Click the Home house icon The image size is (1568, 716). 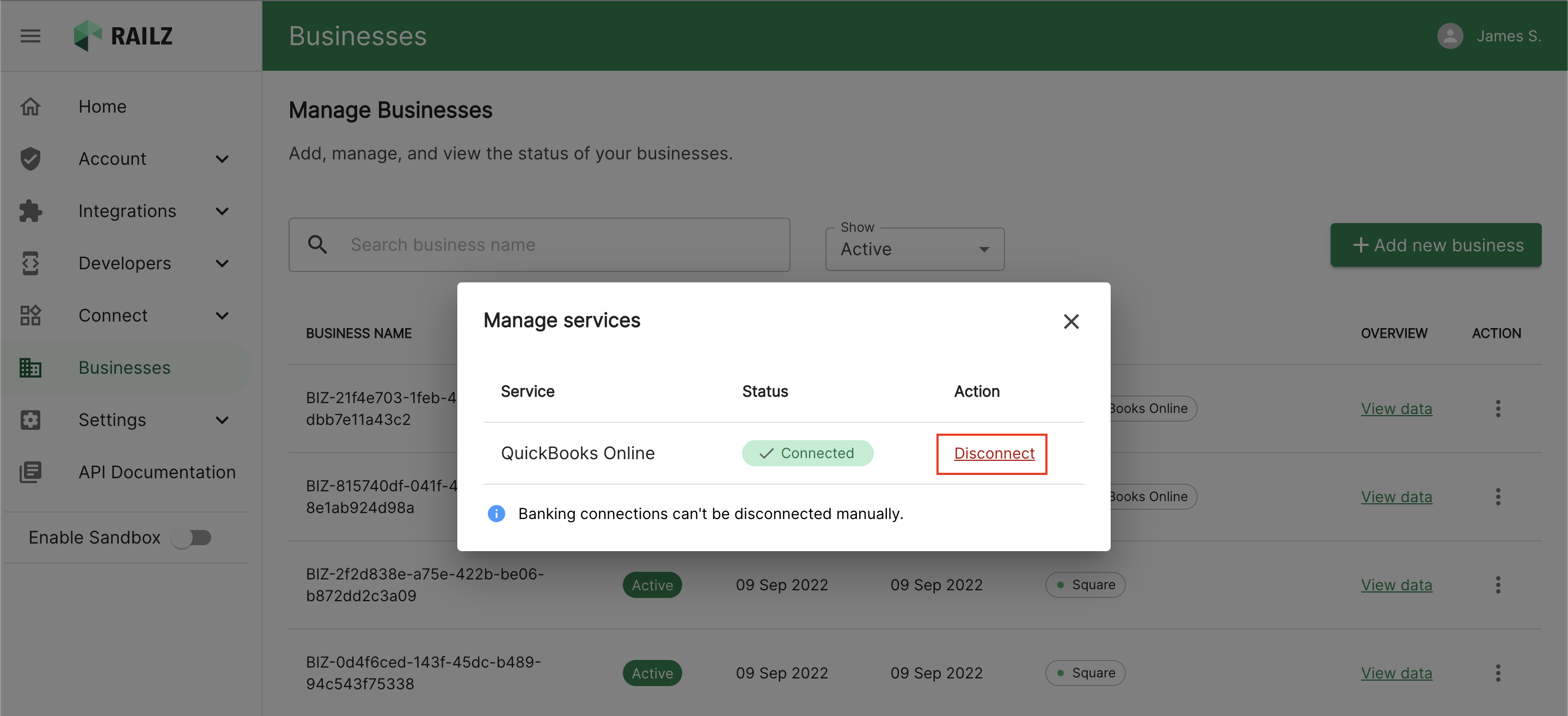[x=30, y=107]
